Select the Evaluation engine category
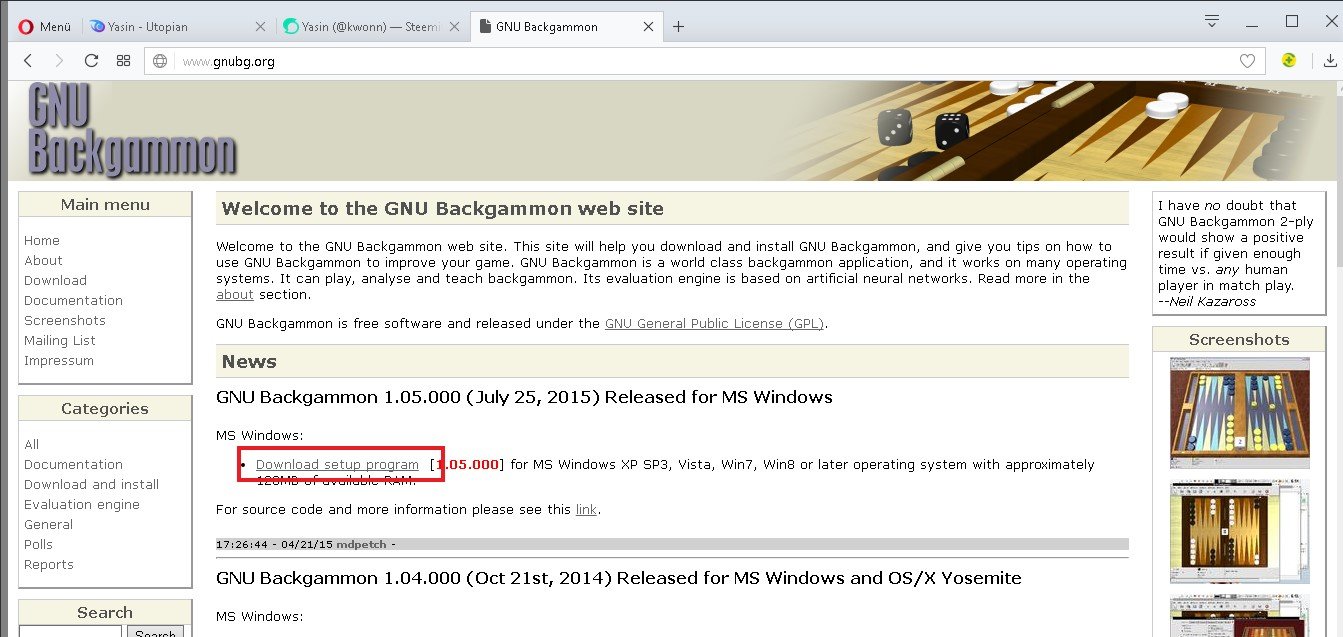Screen dimensions: 1343x637 click(82, 504)
